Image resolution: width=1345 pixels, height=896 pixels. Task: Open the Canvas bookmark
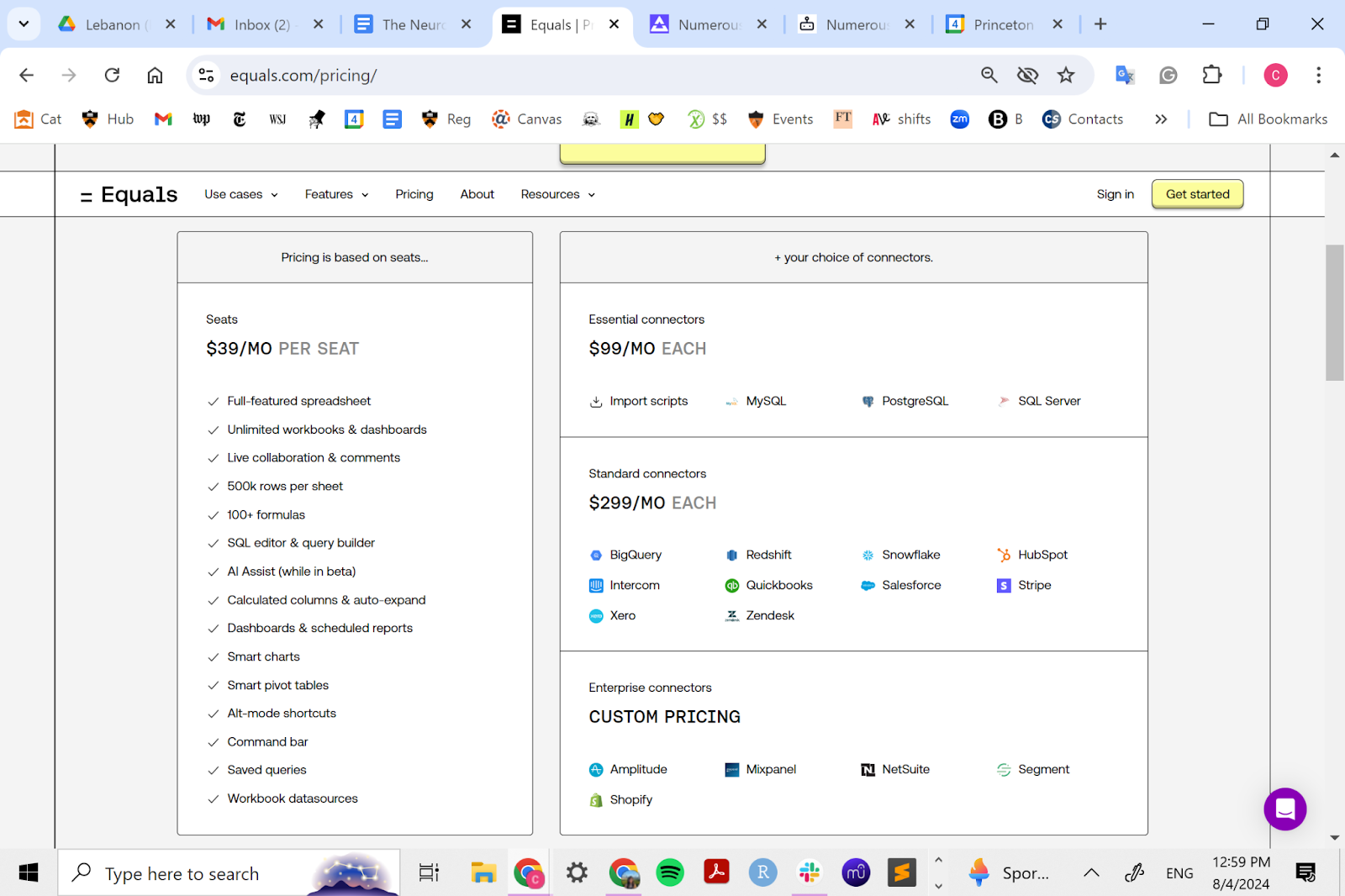(x=527, y=119)
